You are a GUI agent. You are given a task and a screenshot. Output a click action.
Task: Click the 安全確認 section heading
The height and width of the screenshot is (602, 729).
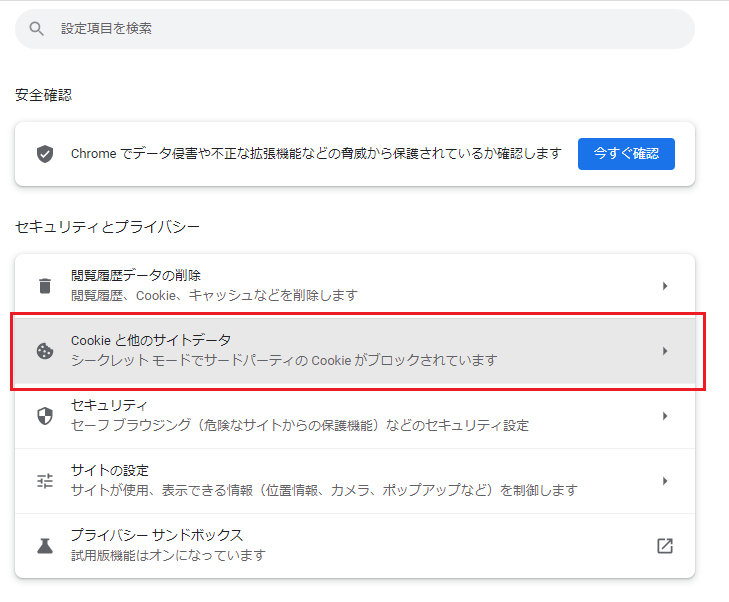click(43, 95)
